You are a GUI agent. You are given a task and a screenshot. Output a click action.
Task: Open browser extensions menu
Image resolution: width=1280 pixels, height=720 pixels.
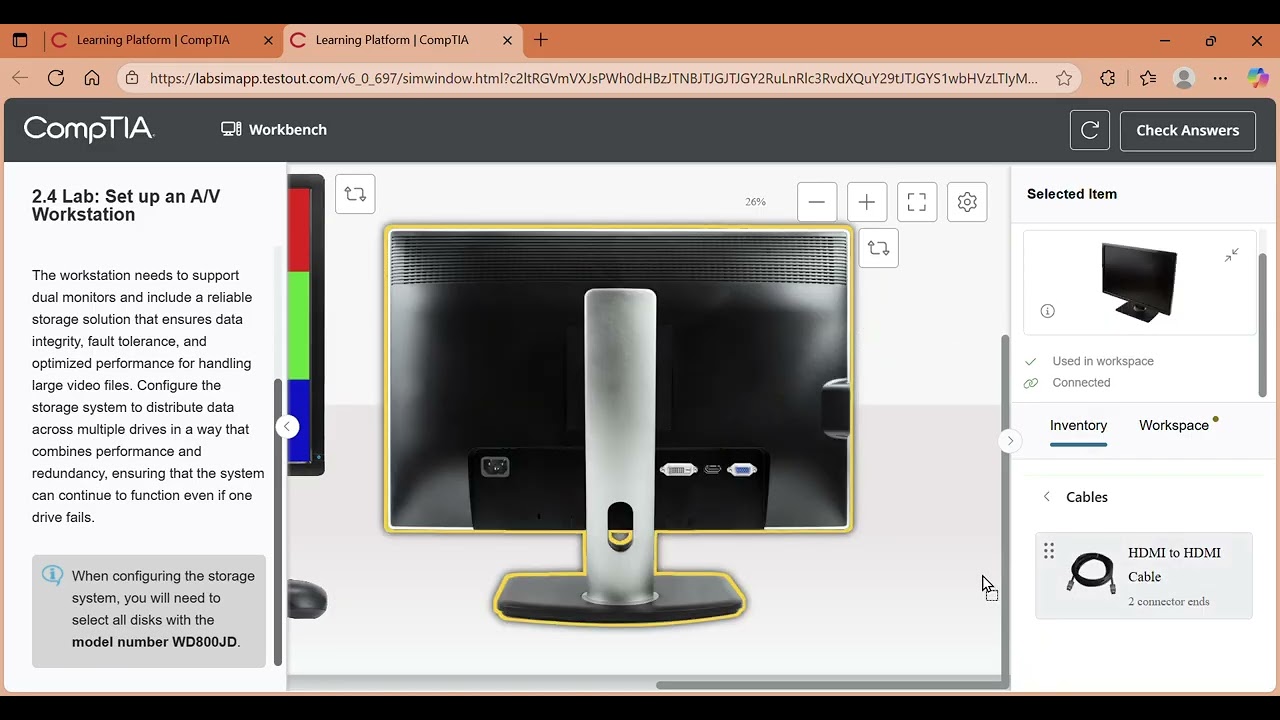point(1107,78)
